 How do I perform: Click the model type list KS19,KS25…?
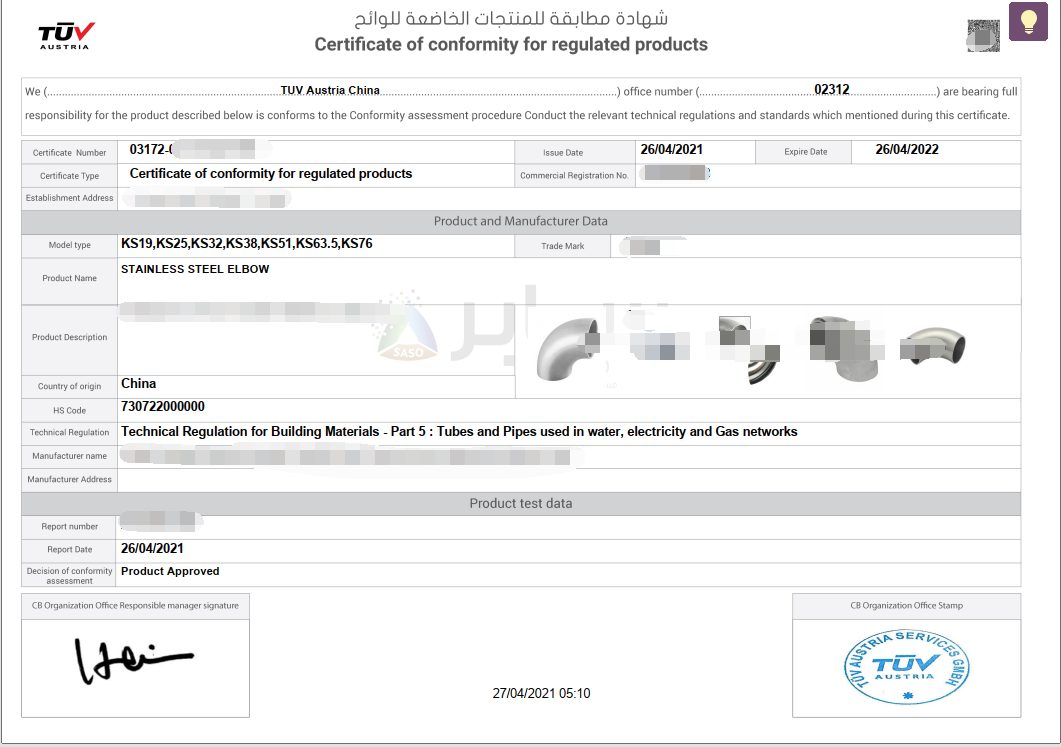tap(246, 244)
